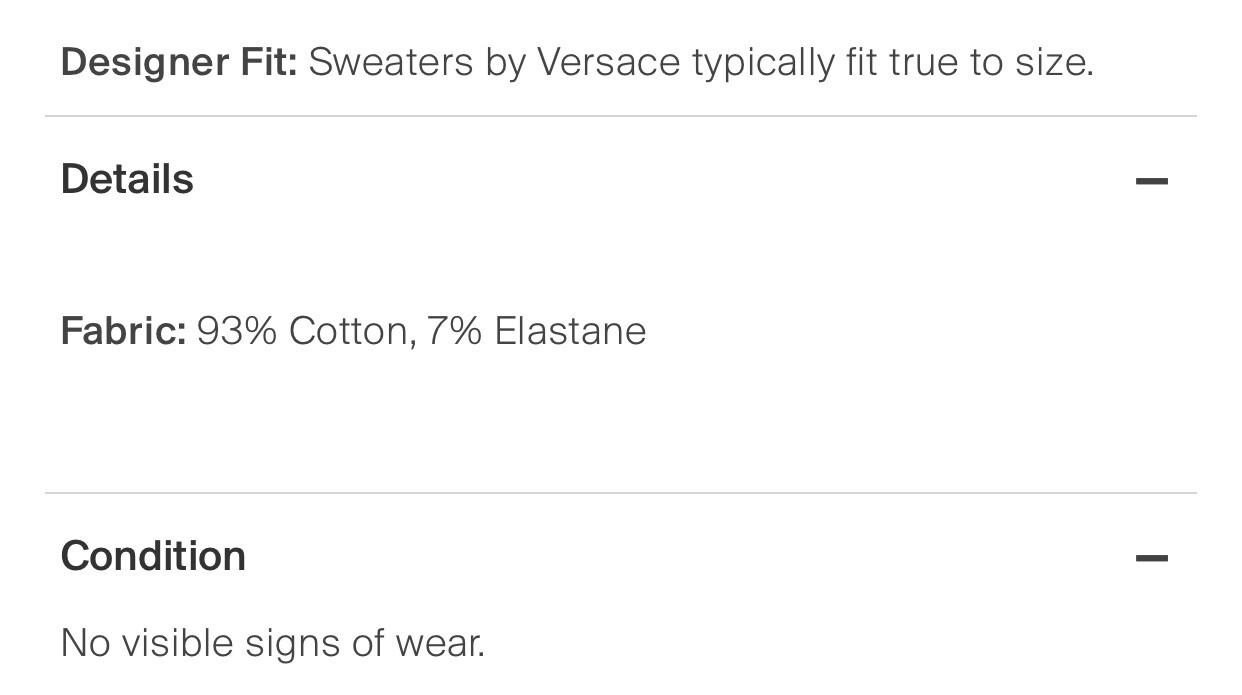This screenshot has width=1242, height=695.
Task: Click the divider line above Details
Action: click(x=620, y=116)
